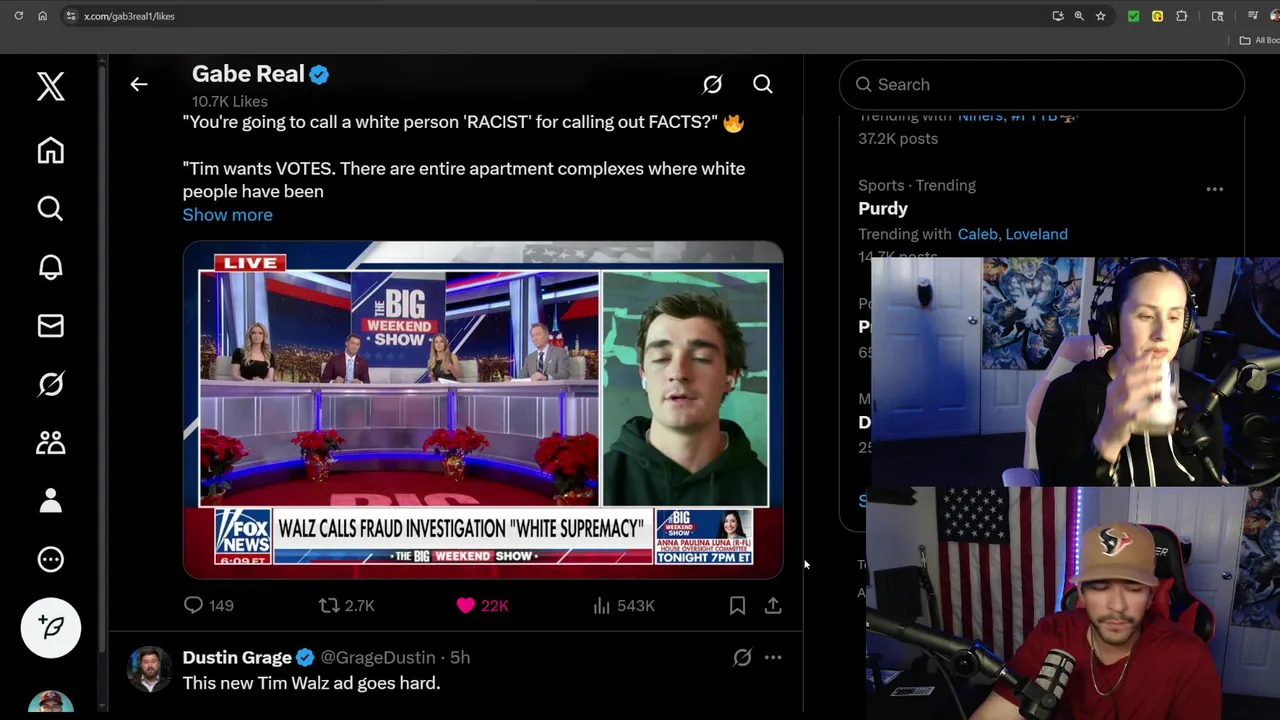Click the green checkmark extension icon
Screen dimensions: 1280x720
(x=1133, y=16)
